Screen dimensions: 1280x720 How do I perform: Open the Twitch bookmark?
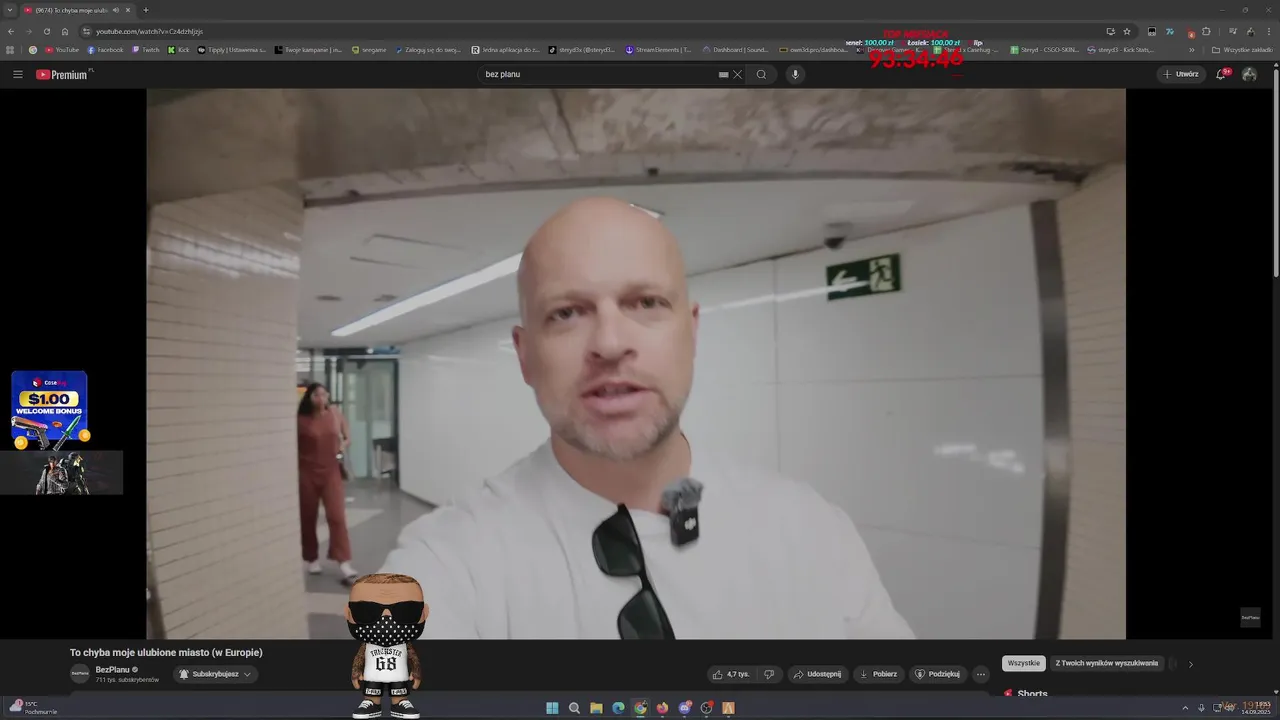pos(146,50)
